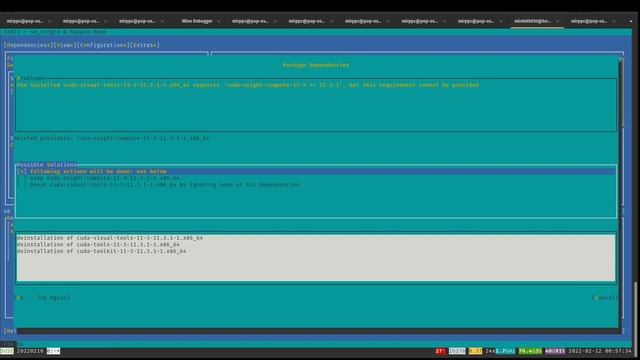This screenshot has width=640, height=360.
Task: Click the Cancel button
Action: 604,298
